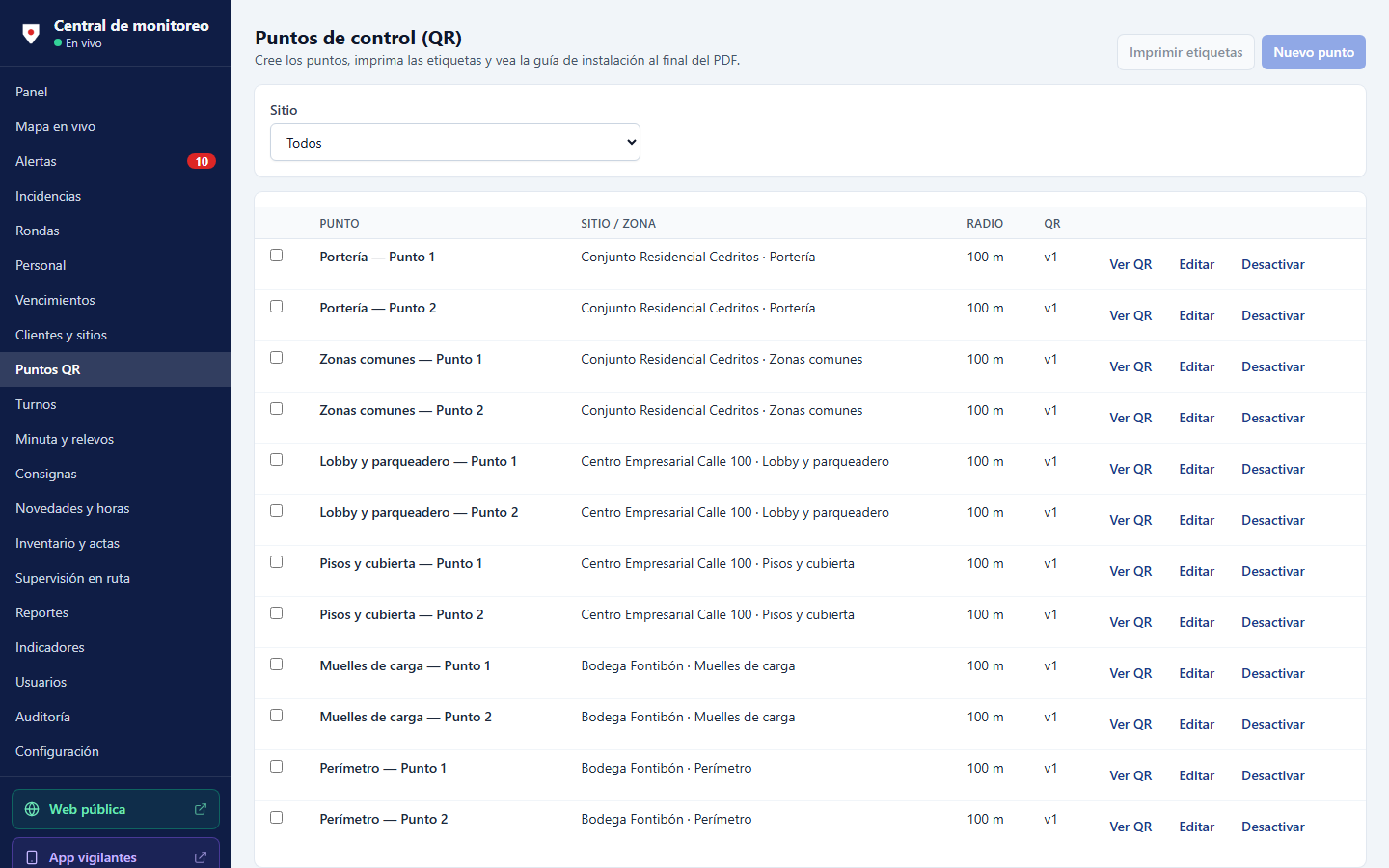
Task: Deactivate Perímetro — Punto 1
Action: click(x=1273, y=775)
